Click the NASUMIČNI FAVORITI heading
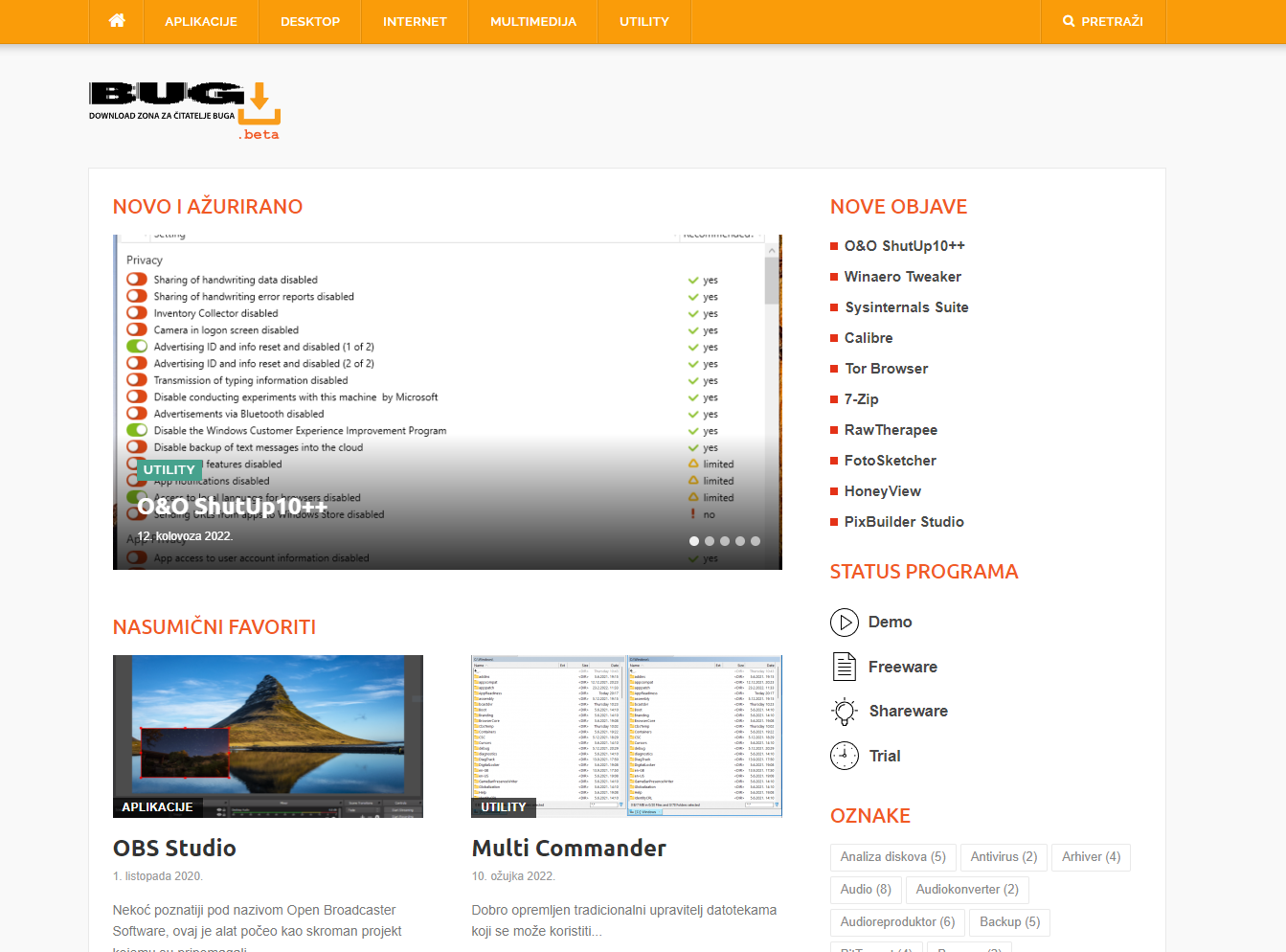 tap(214, 627)
